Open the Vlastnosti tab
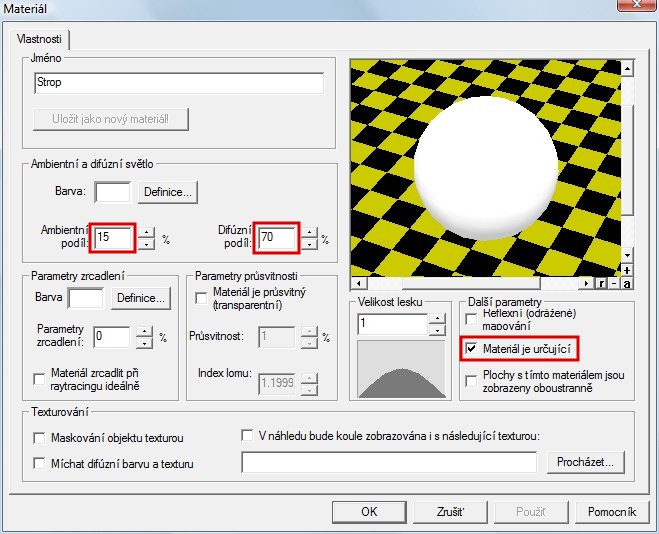 pyautogui.click(x=40, y=39)
